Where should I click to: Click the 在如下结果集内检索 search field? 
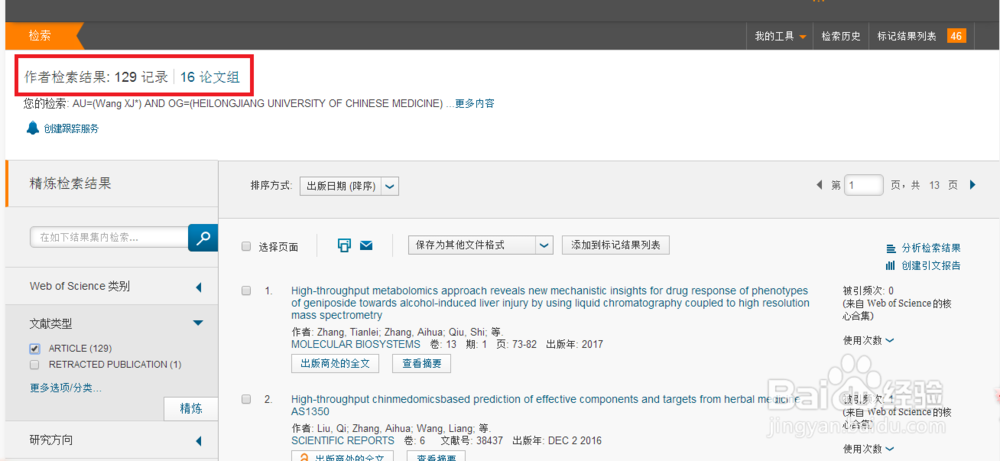click(x=109, y=238)
